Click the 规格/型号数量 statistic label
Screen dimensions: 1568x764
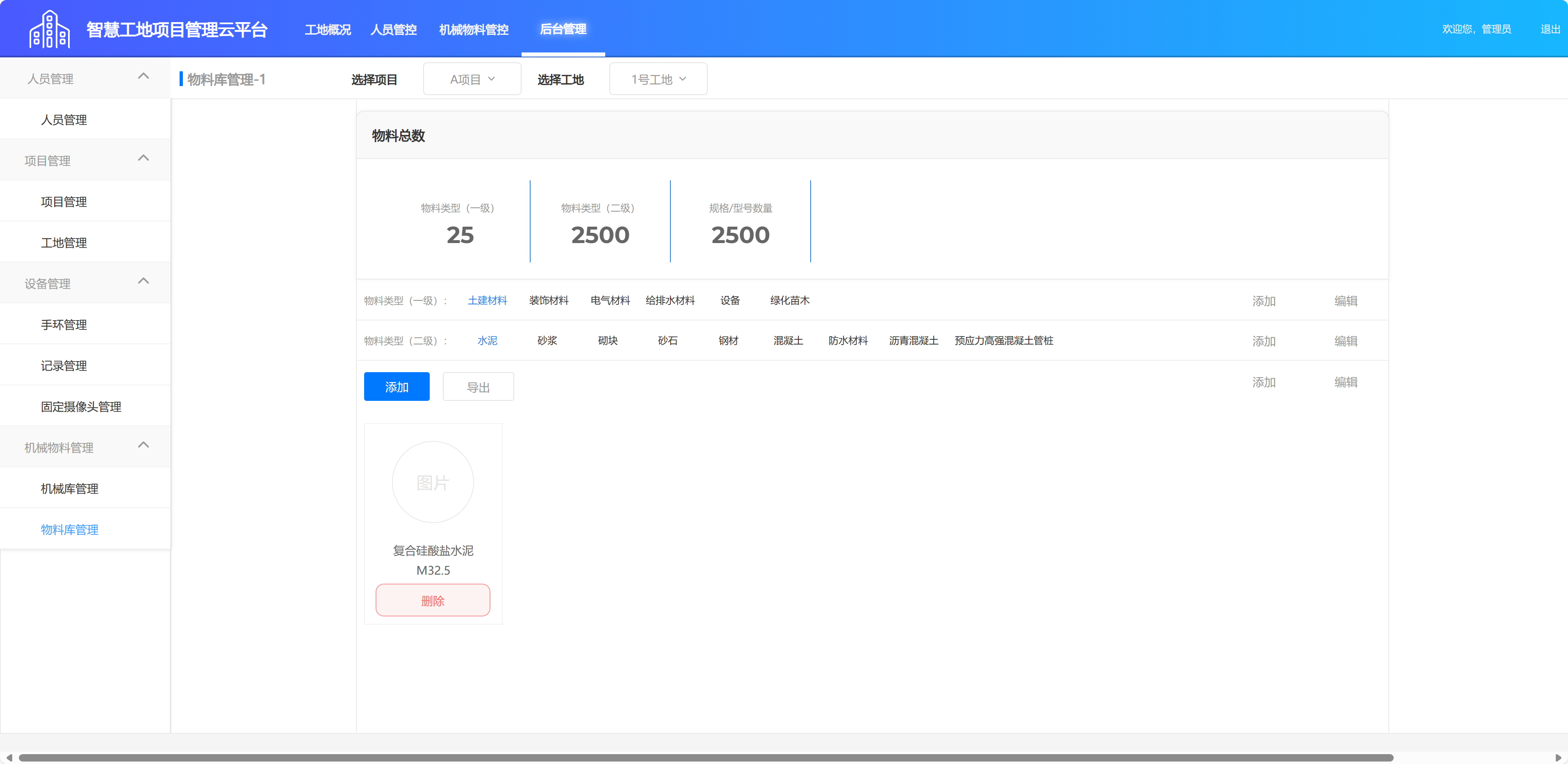740,208
